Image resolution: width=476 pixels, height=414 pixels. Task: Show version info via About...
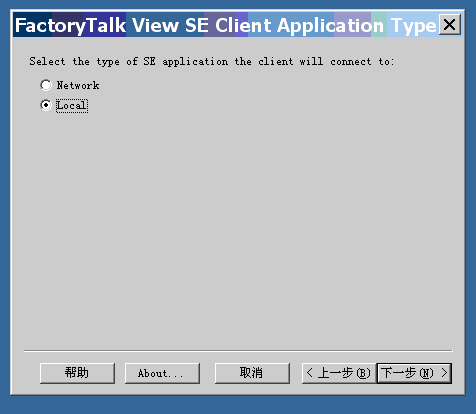coord(162,373)
